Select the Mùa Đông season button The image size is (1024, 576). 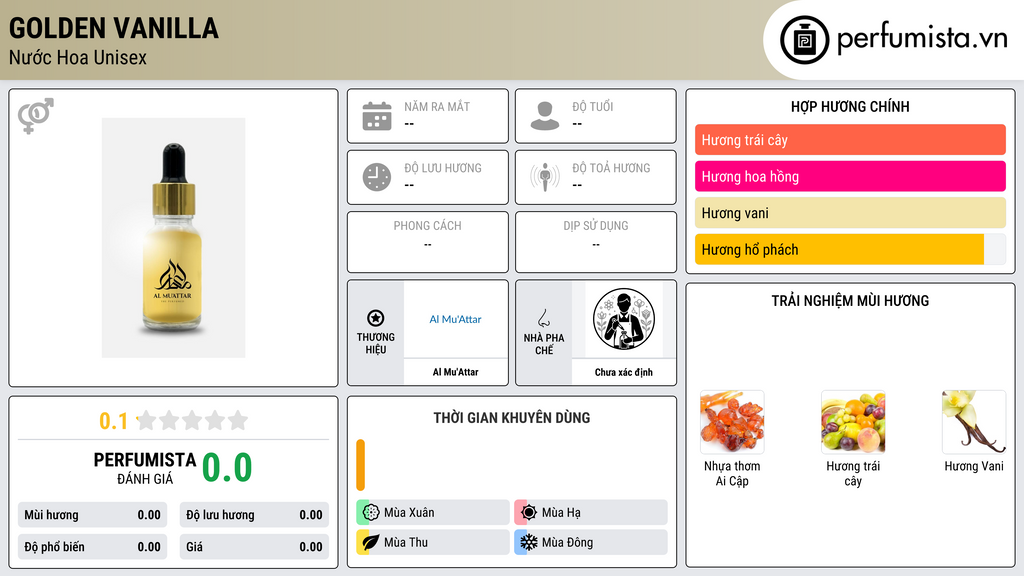click(591, 542)
